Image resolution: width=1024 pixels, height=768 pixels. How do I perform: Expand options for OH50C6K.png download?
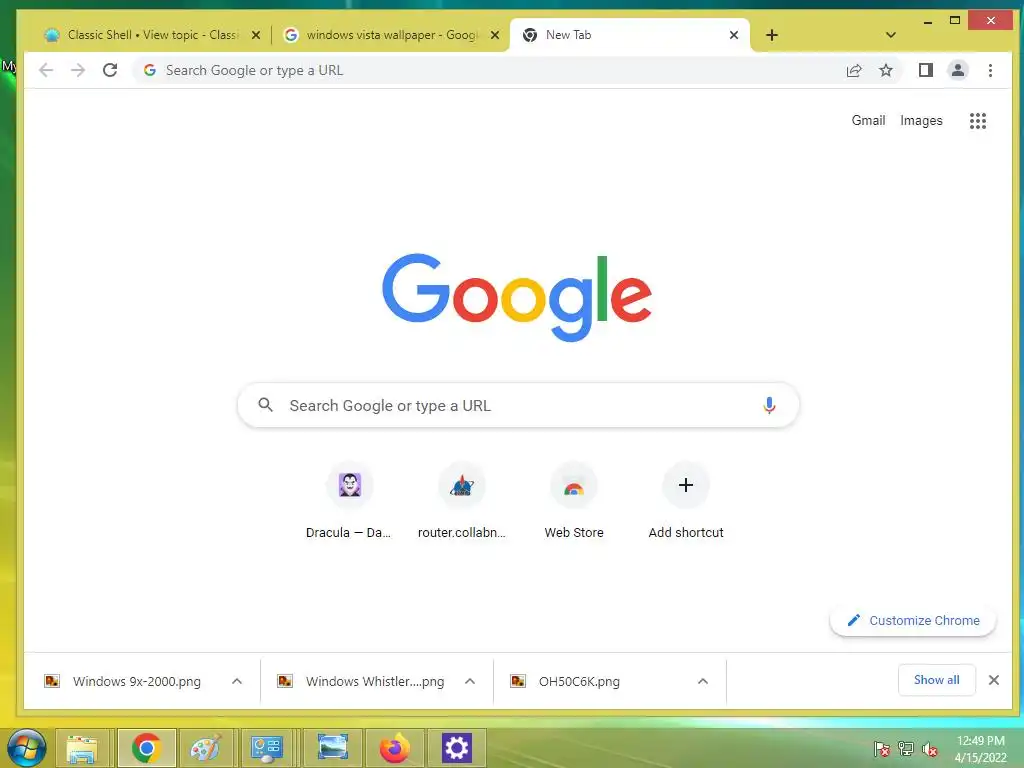703,681
